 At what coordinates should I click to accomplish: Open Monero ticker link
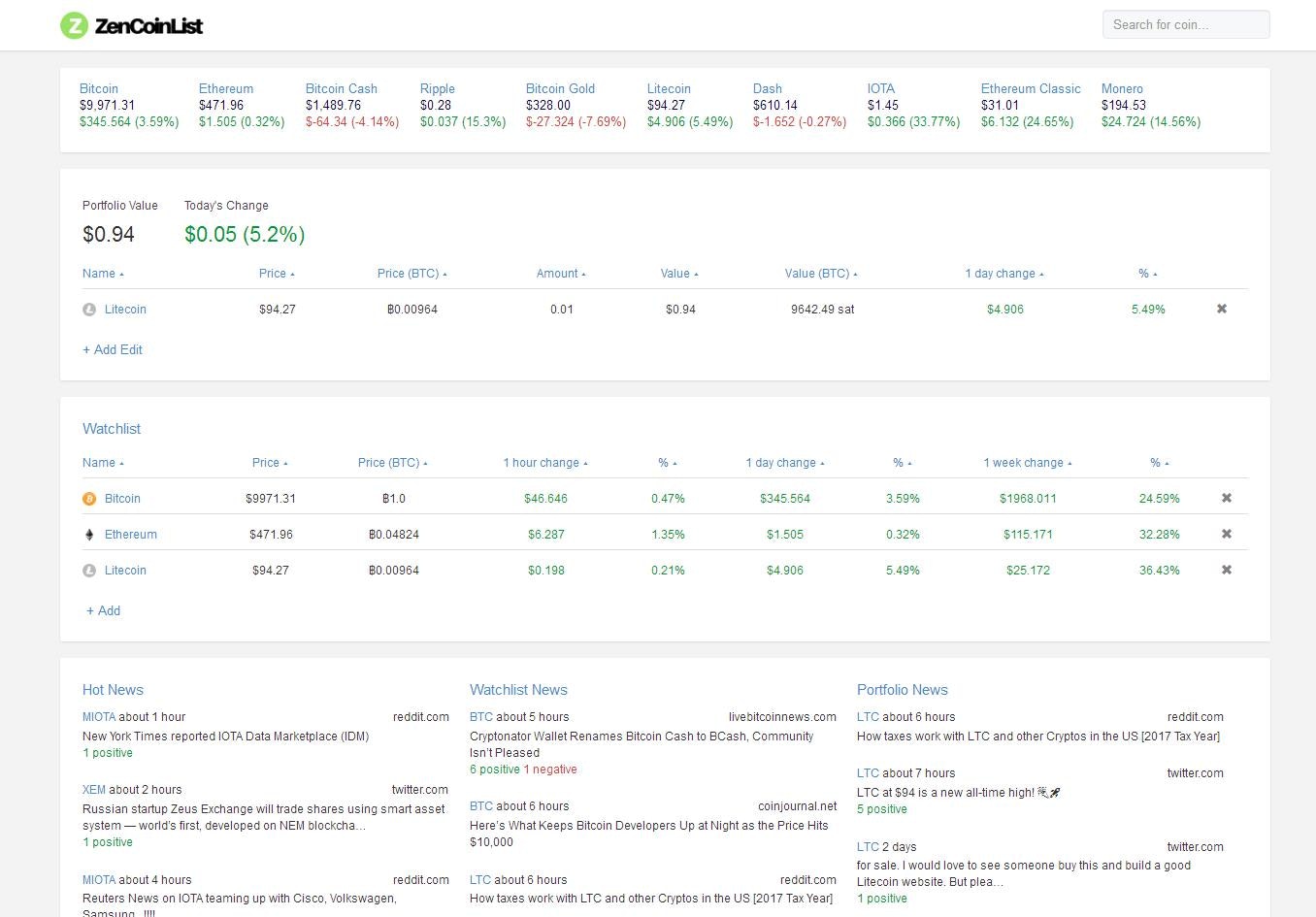[x=1123, y=88]
